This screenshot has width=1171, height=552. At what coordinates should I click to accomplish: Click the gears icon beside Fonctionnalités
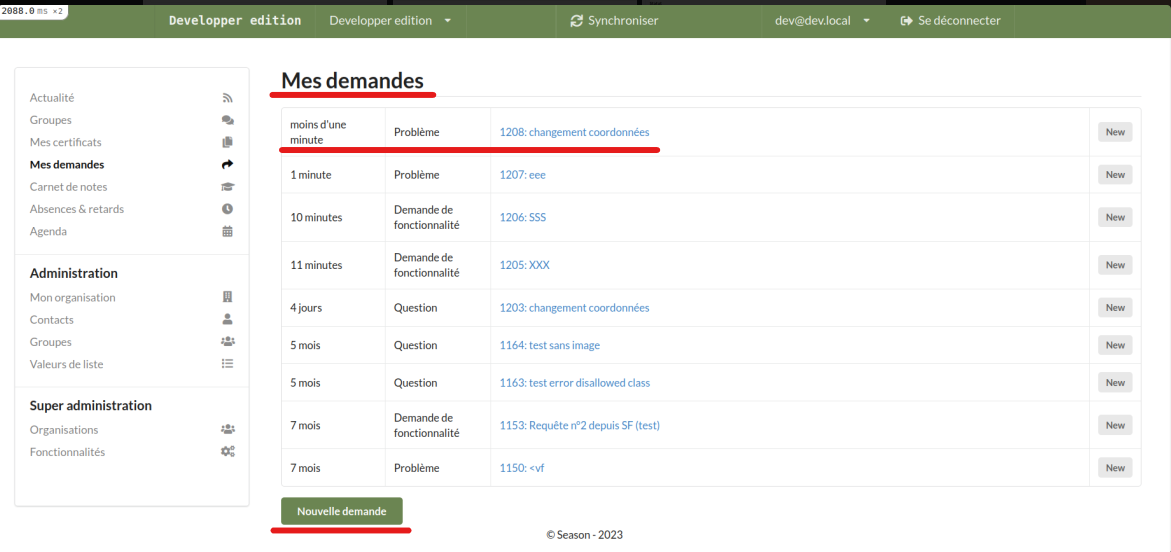click(227, 452)
